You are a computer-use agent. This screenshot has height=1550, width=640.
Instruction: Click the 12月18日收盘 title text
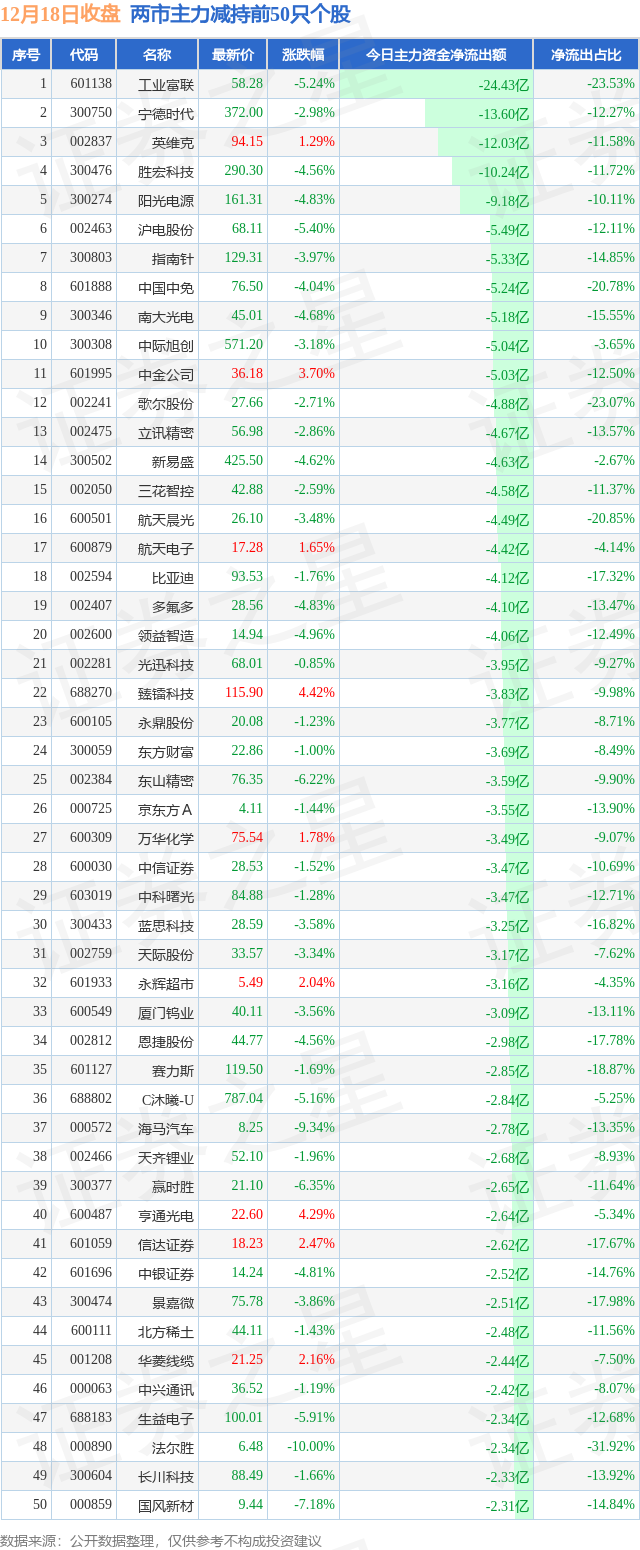(61, 15)
